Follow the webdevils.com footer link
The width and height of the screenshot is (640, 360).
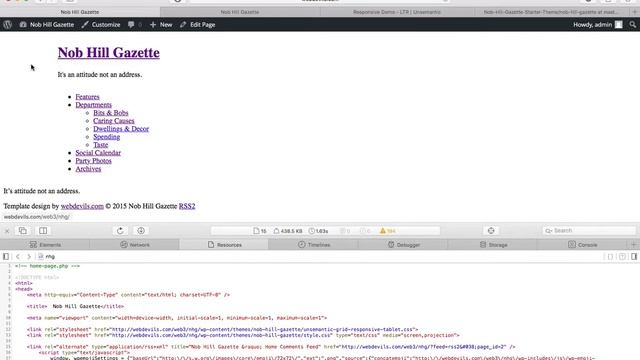(x=82, y=206)
